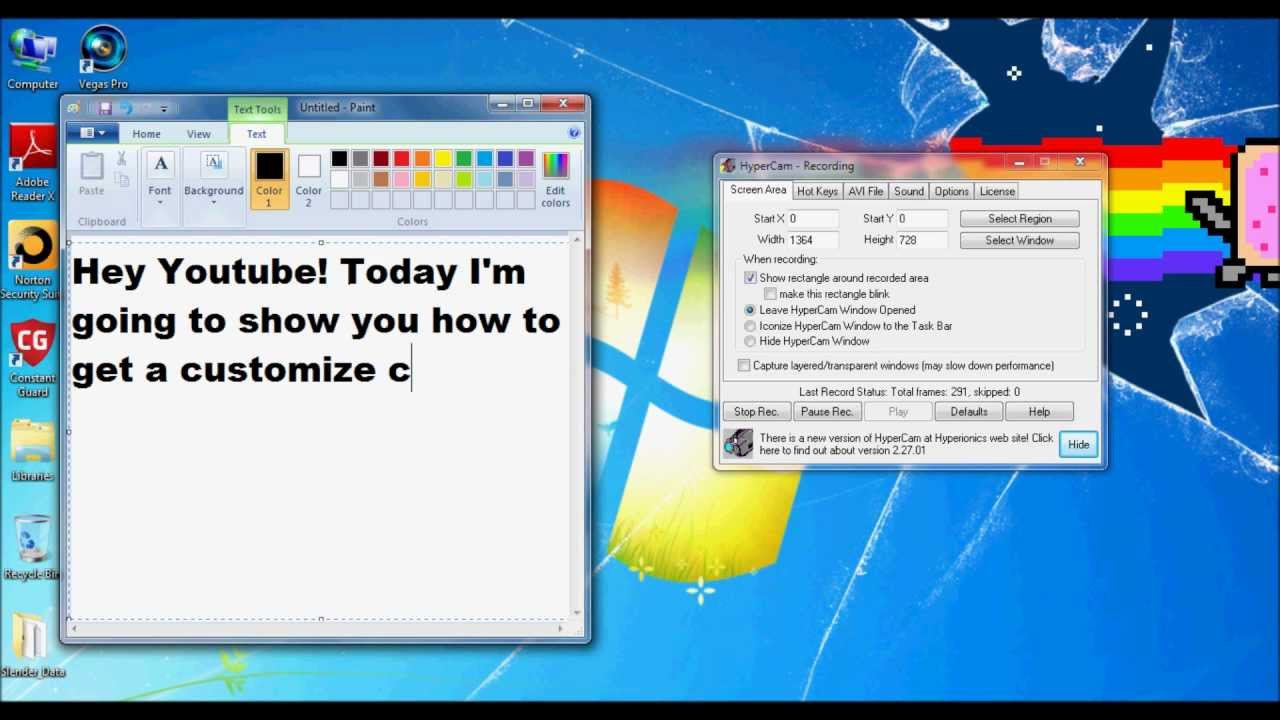Select the Norton Security Suite desktop icon

tap(32, 261)
